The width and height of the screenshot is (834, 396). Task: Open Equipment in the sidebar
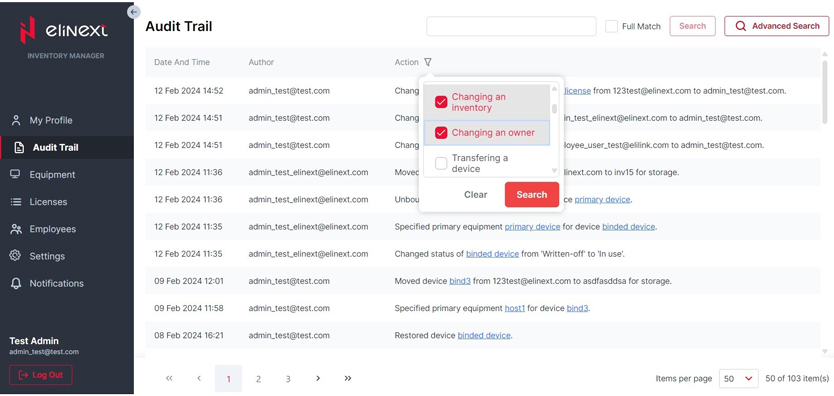coord(52,174)
